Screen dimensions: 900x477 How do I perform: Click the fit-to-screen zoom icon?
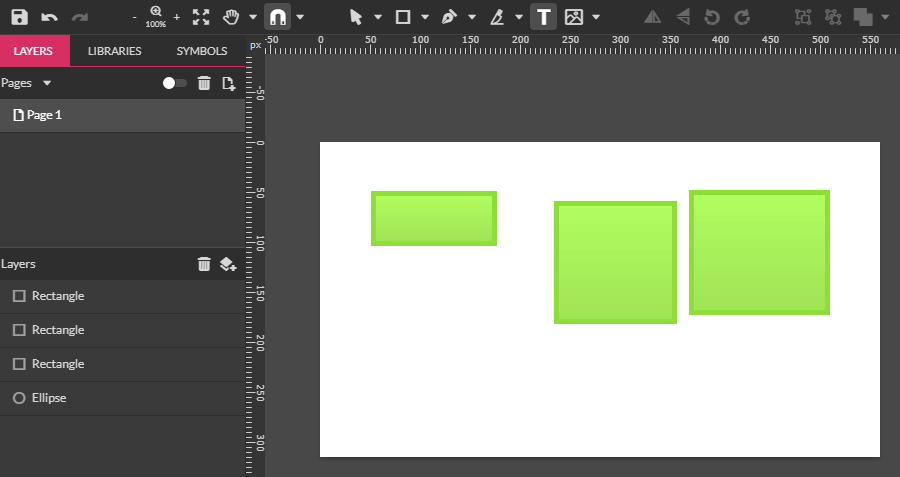pyautogui.click(x=201, y=17)
